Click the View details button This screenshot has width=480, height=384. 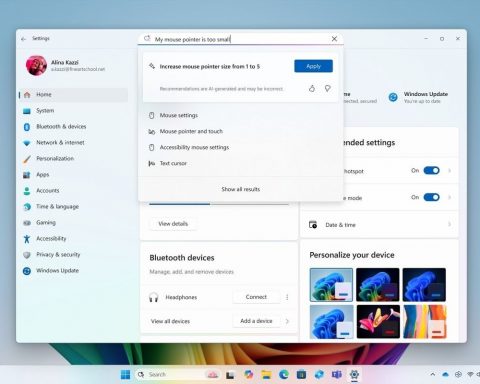pos(173,224)
